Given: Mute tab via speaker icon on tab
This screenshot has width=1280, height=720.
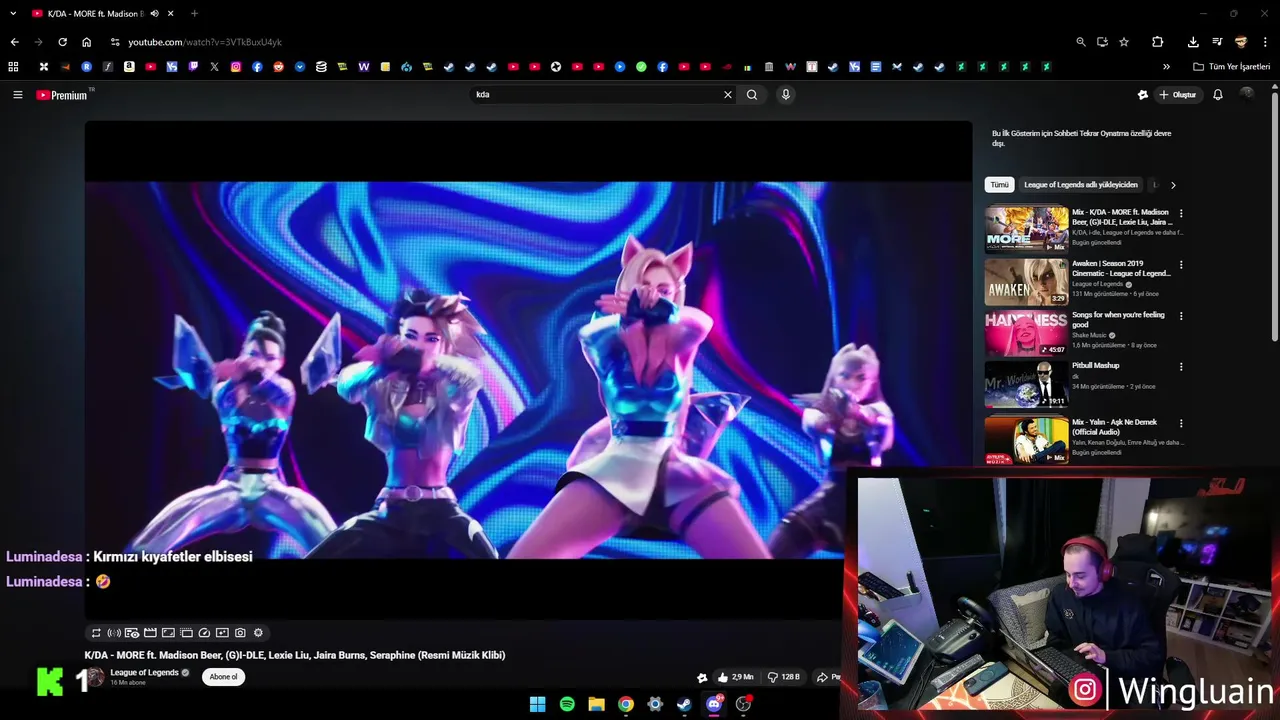Looking at the screenshot, I should (x=154, y=14).
